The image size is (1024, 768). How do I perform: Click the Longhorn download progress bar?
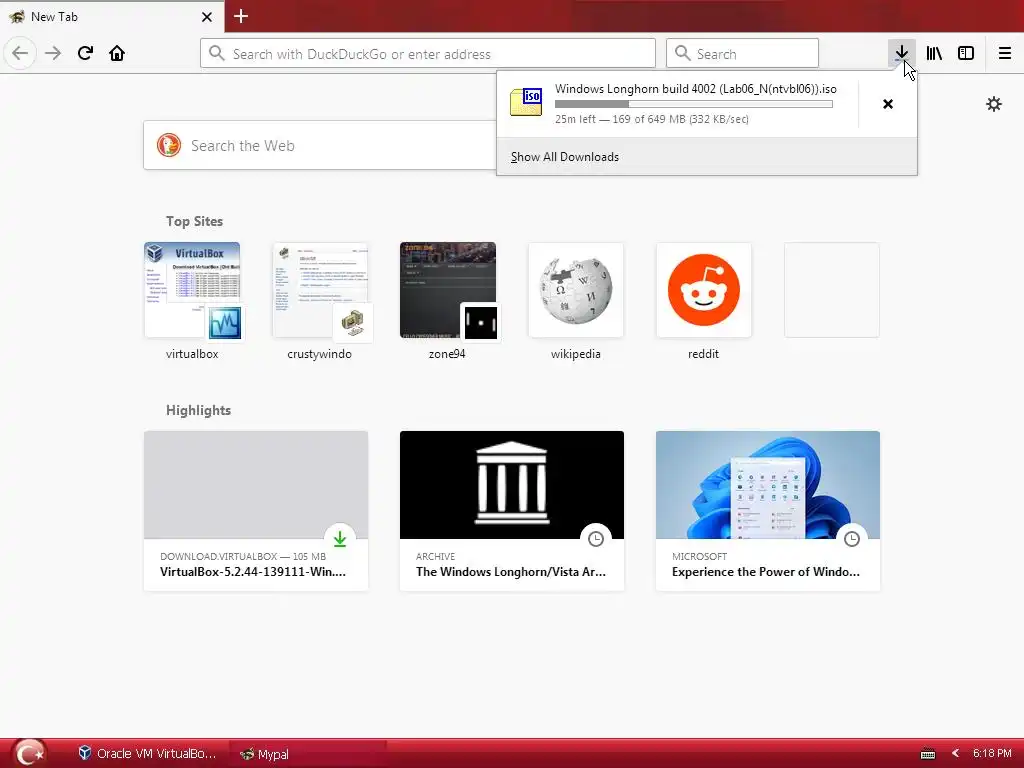pyautogui.click(x=694, y=104)
